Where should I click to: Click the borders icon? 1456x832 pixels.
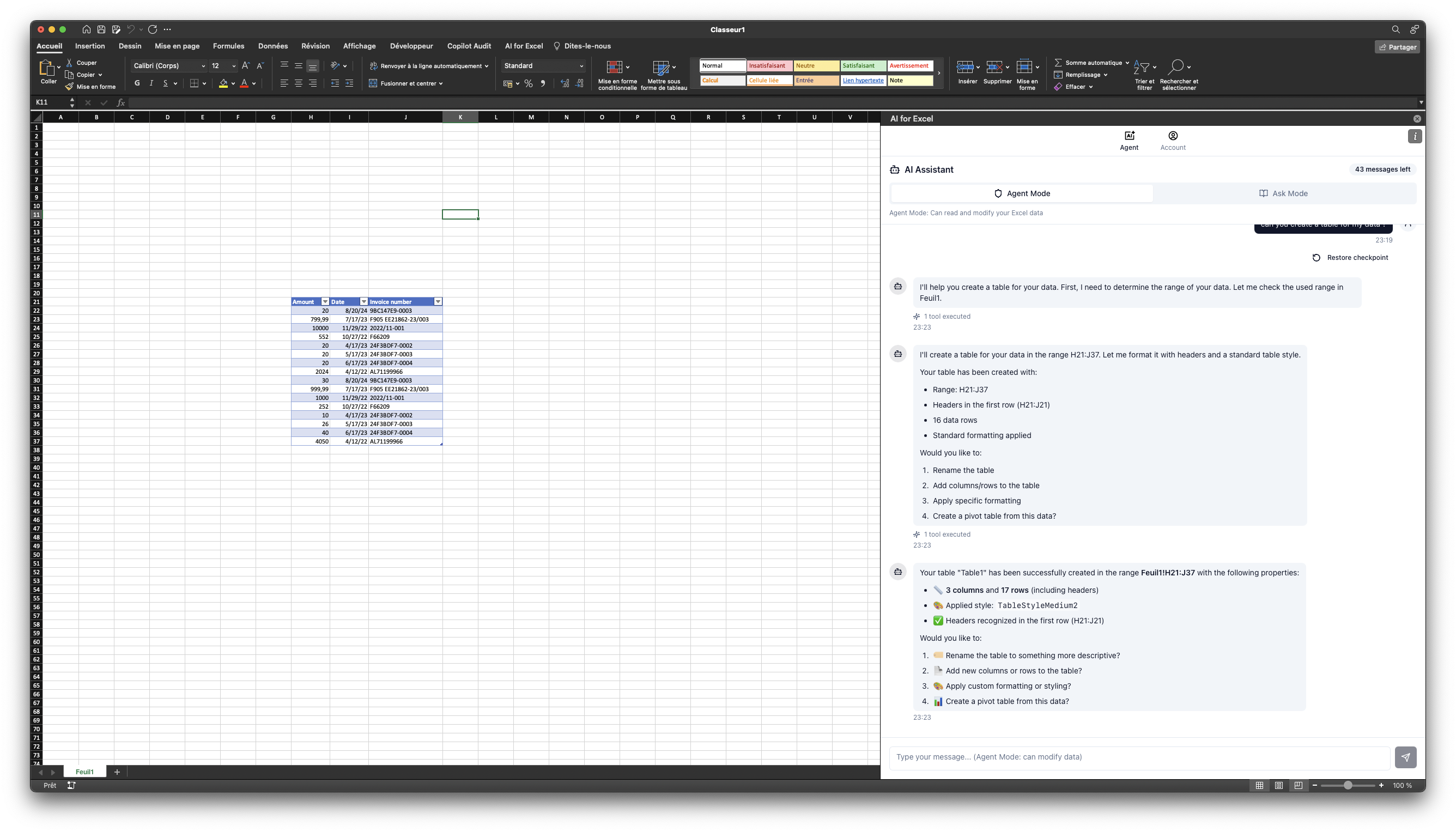click(x=195, y=83)
